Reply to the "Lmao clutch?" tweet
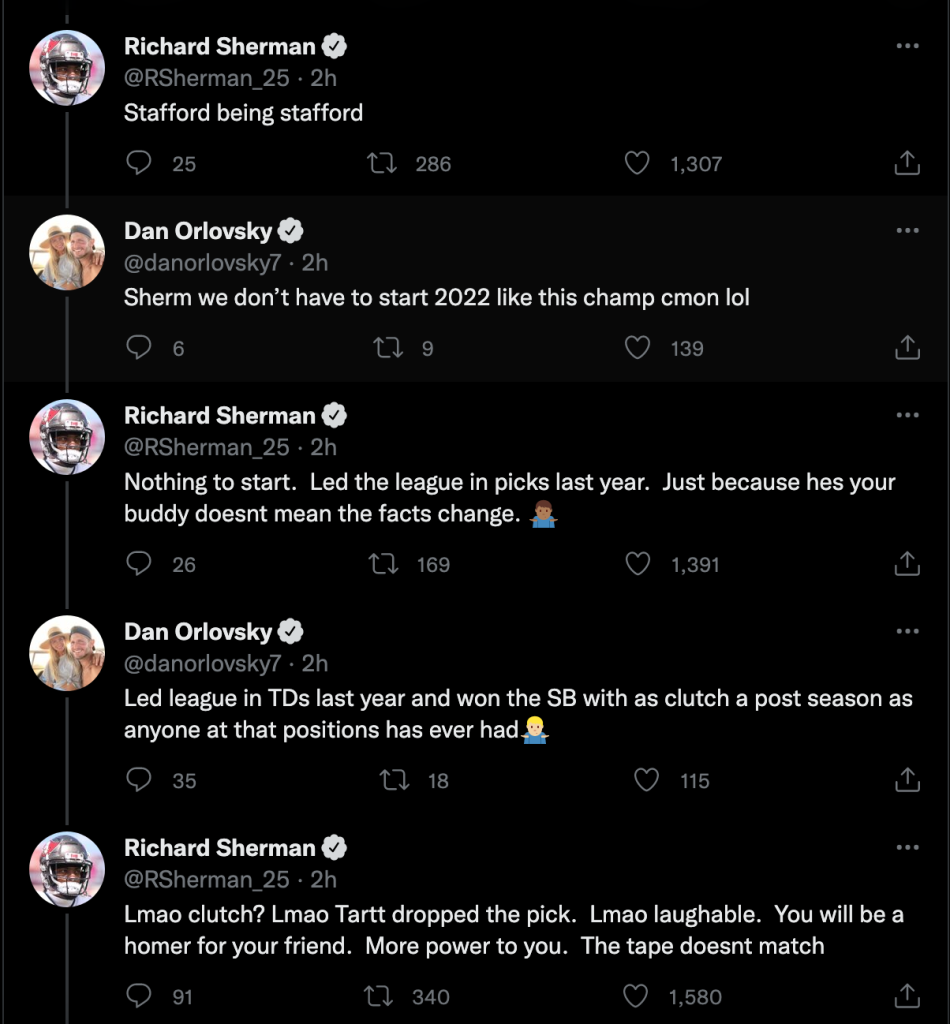The height and width of the screenshot is (1024, 950). click(x=138, y=995)
